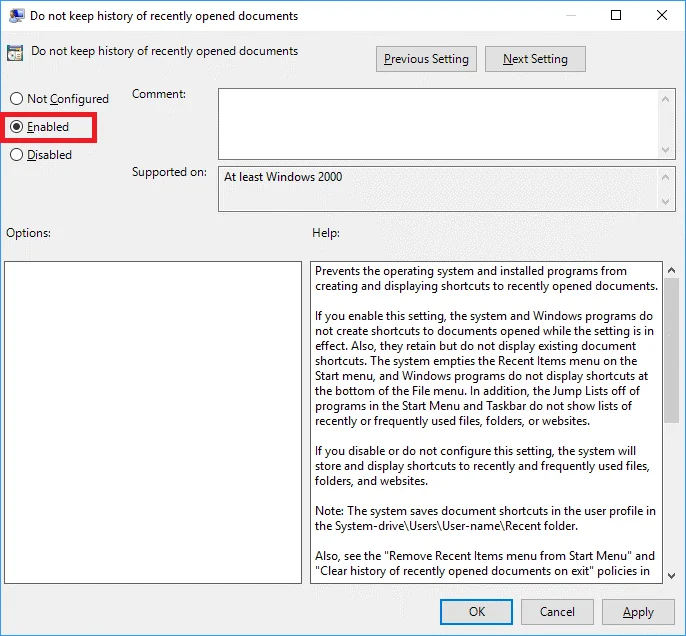This screenshot has width=686, height=636.
Task: Maximize the policy dialog window
Action: (616, 16)
